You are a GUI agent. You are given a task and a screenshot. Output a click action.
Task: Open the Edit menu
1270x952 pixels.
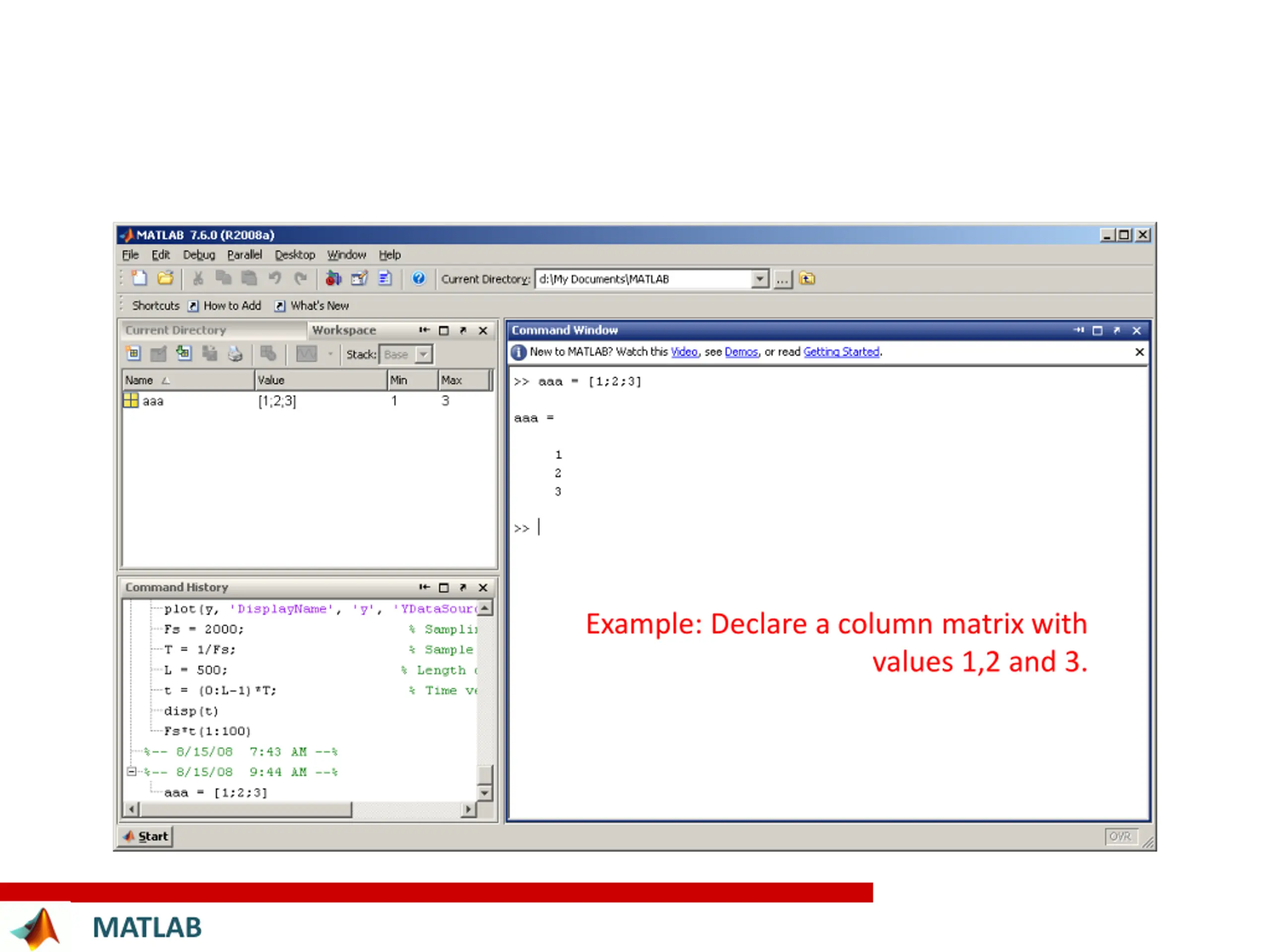tap(161, 254)
